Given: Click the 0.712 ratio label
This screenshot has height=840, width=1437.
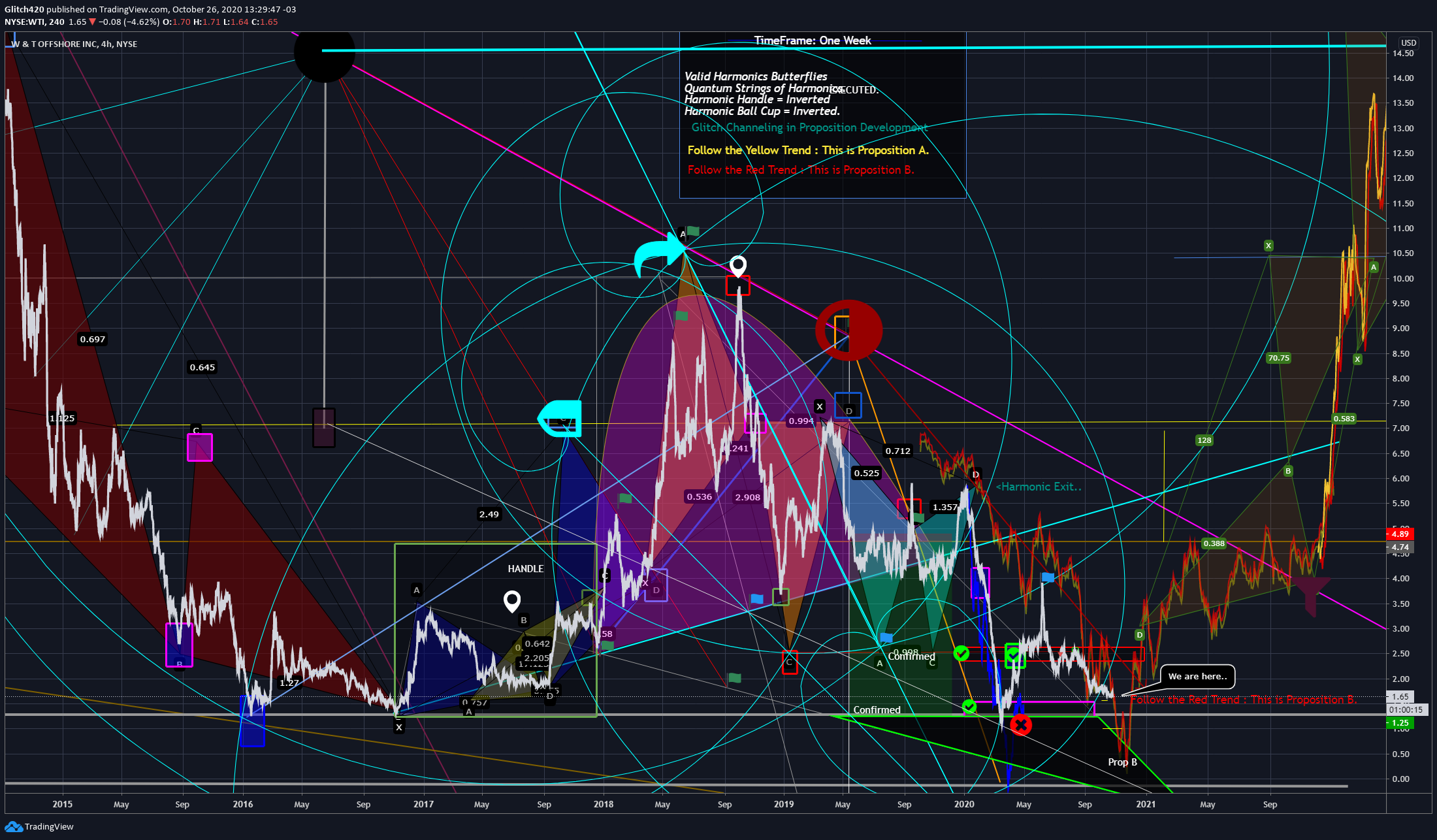Looking at the screenshot, I should 898,451.
